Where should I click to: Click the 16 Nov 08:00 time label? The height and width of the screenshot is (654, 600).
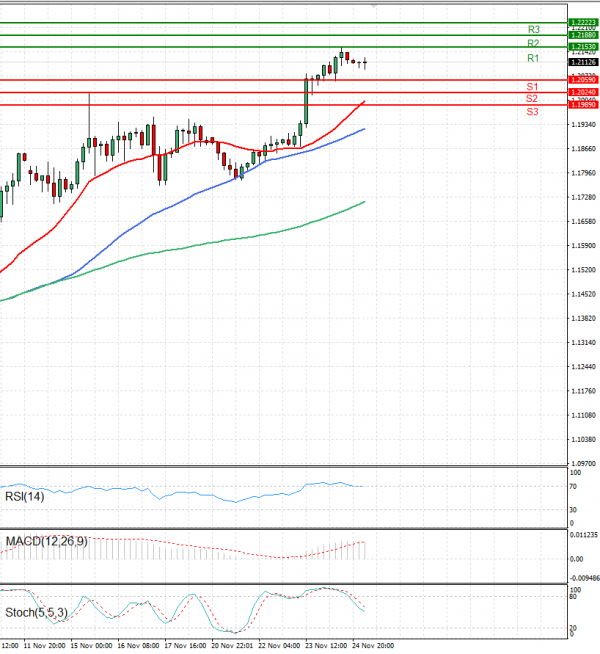pyautogui.click(x=138, y=646)
